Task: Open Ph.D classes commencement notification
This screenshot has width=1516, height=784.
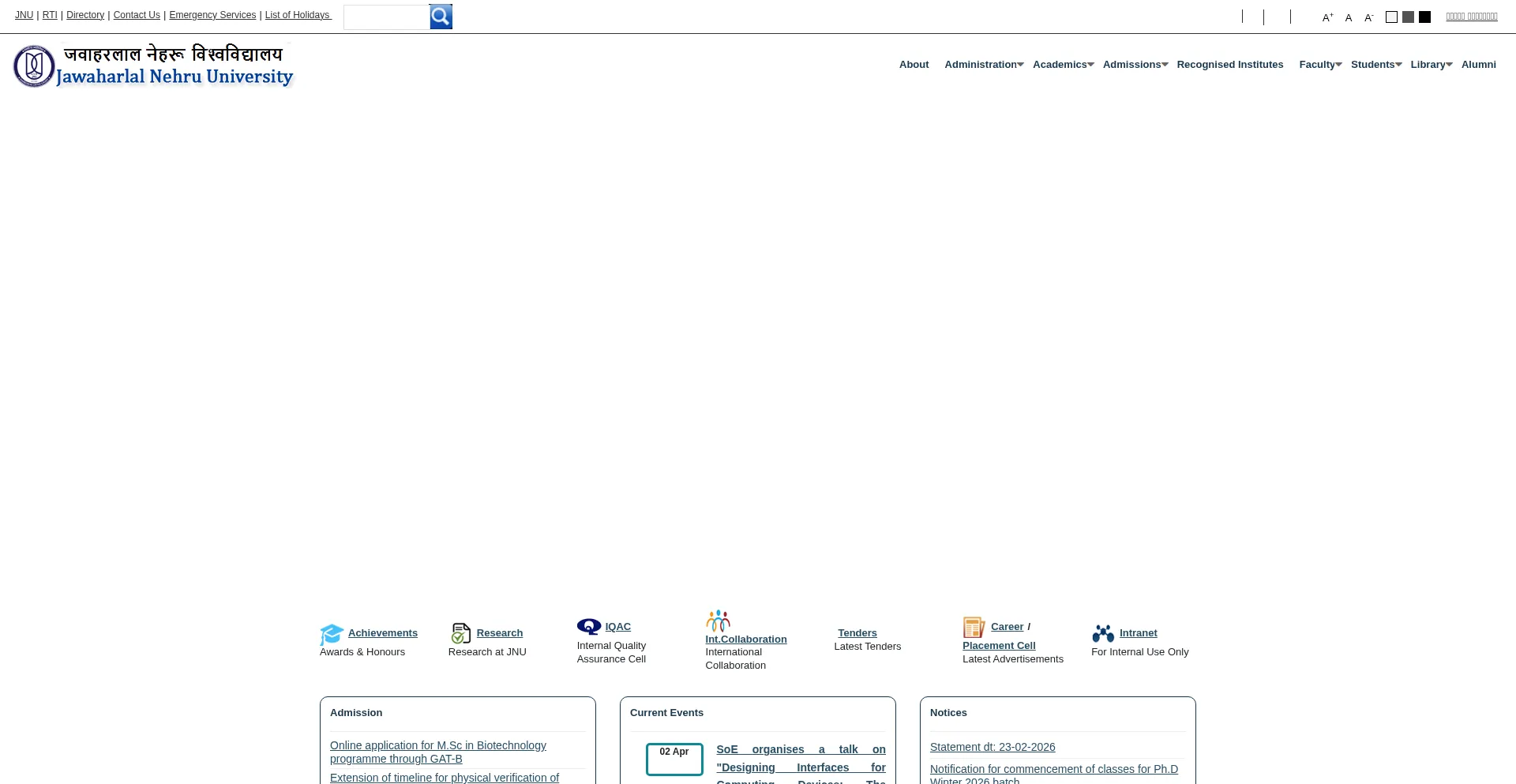Action: coord(1054,774)
